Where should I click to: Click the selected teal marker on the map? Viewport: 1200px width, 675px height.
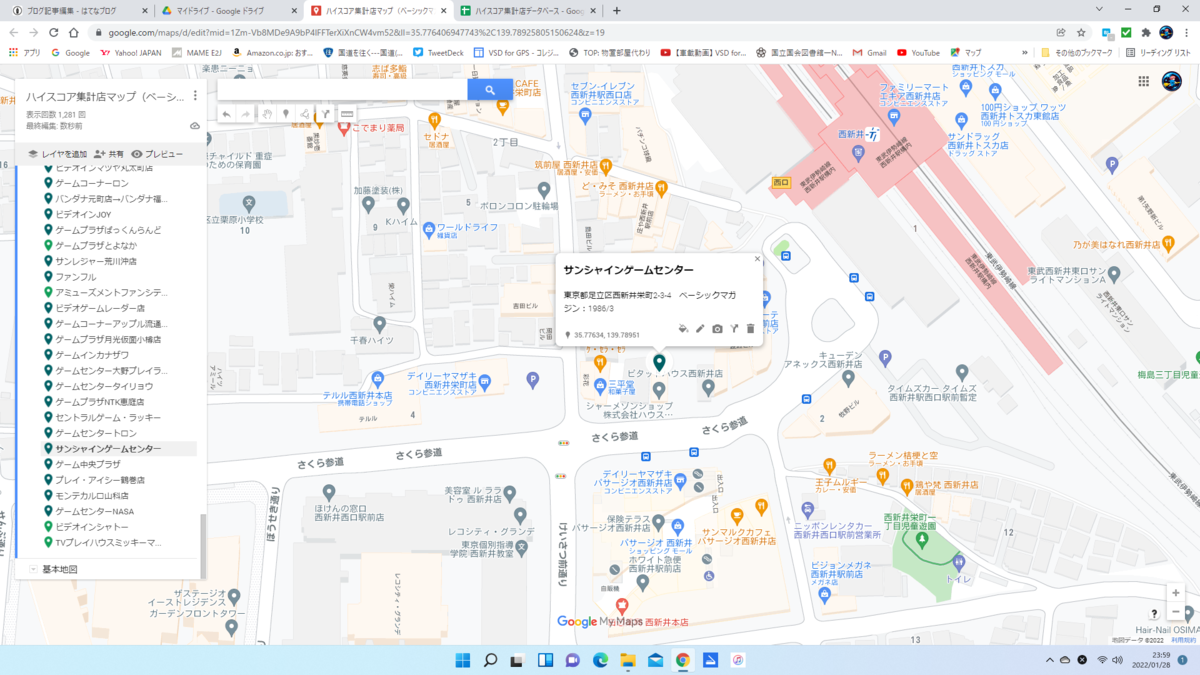659,362
